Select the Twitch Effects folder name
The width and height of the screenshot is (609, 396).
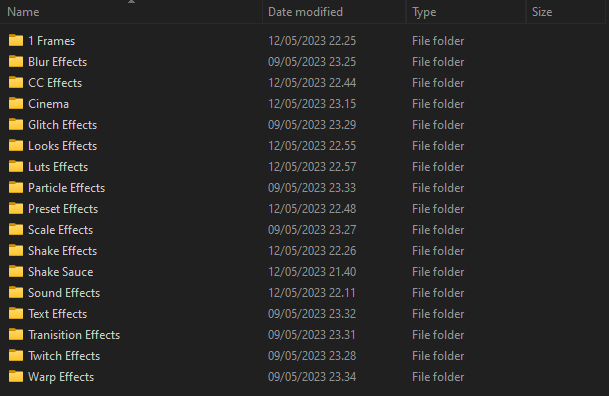[x=64, y=355]
